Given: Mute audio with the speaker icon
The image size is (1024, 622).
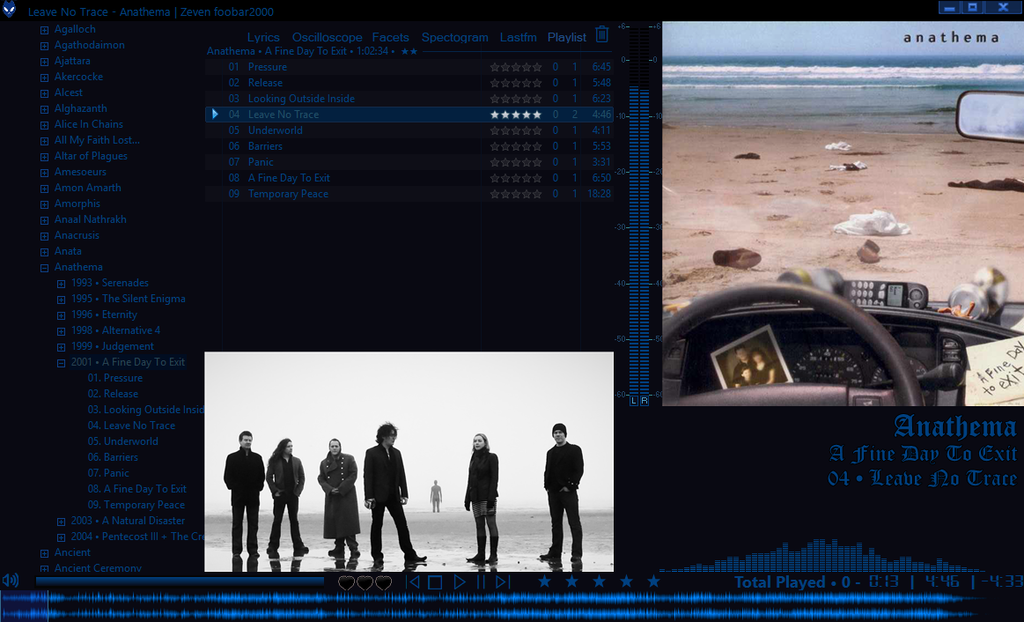Looking at the screenshot, I should [x=10, y=580].
